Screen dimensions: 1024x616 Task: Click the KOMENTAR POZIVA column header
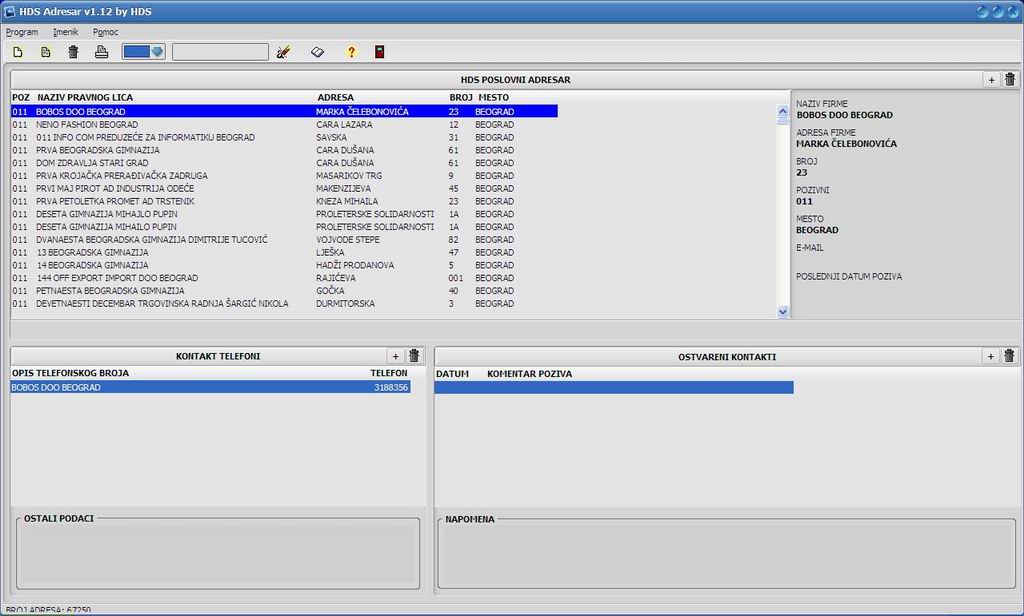(x=530, y=374)
